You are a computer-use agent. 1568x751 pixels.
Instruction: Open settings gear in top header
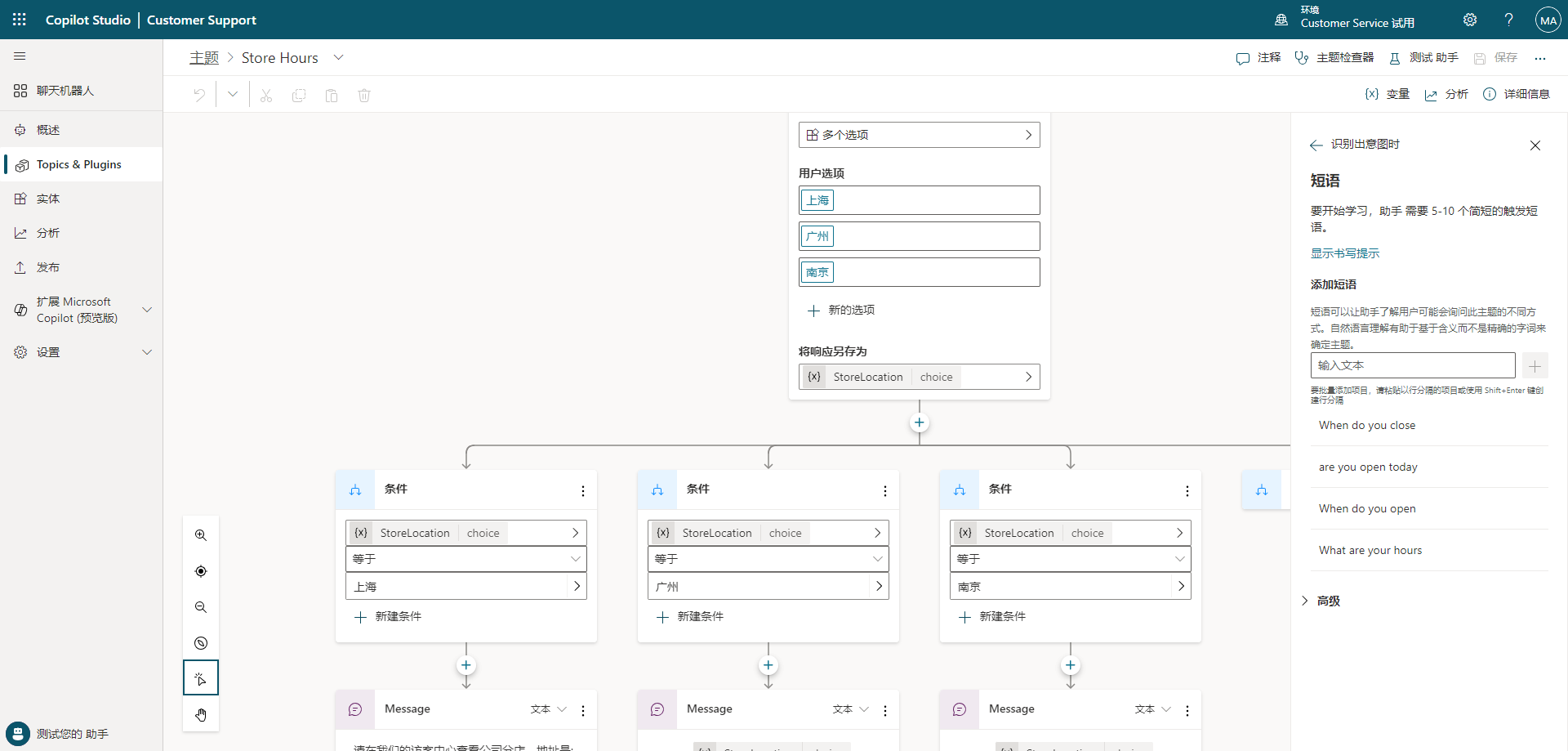[x=1470, y=20]
